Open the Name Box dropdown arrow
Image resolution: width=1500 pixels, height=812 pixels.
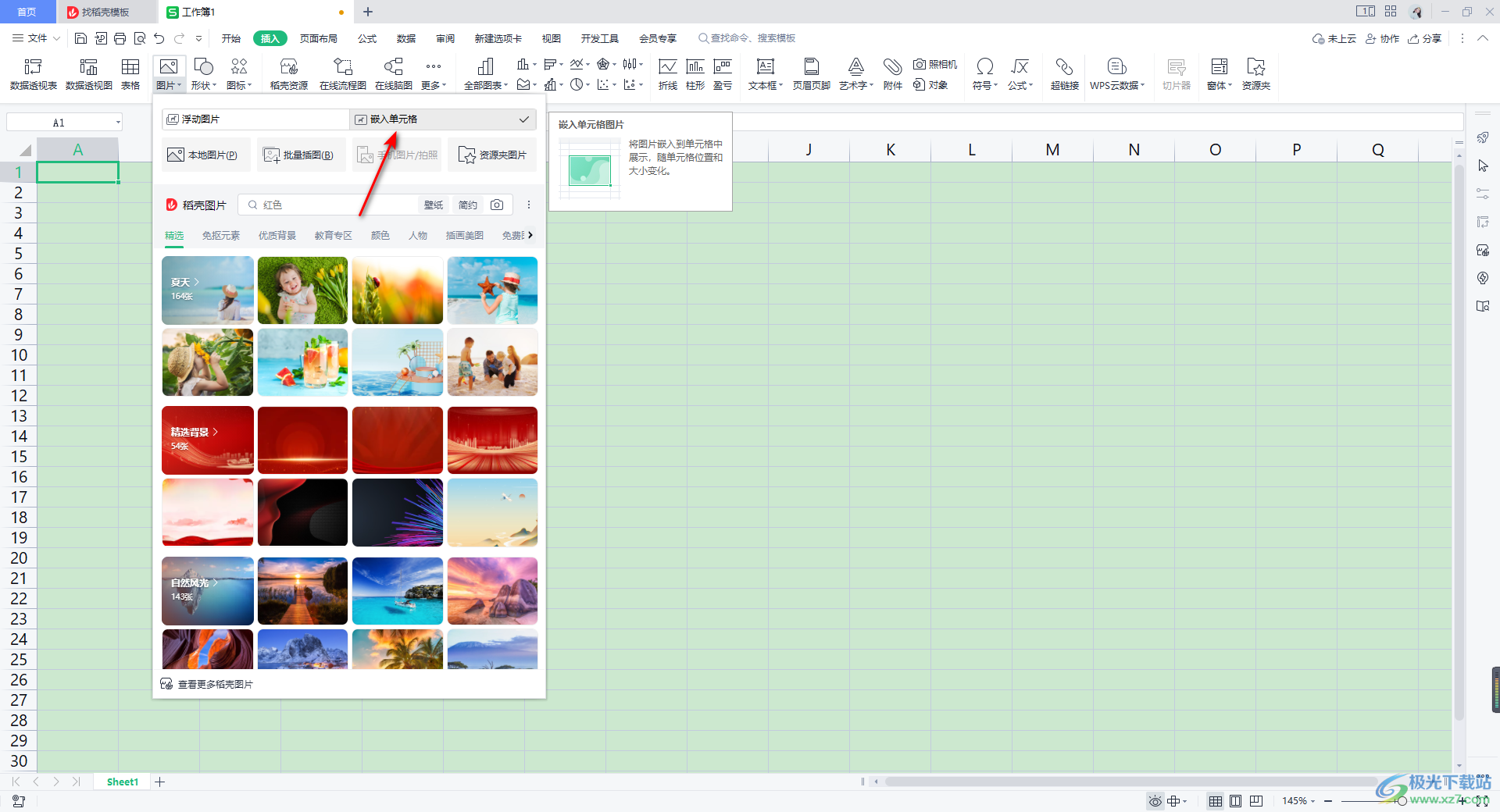pos(118,123)
